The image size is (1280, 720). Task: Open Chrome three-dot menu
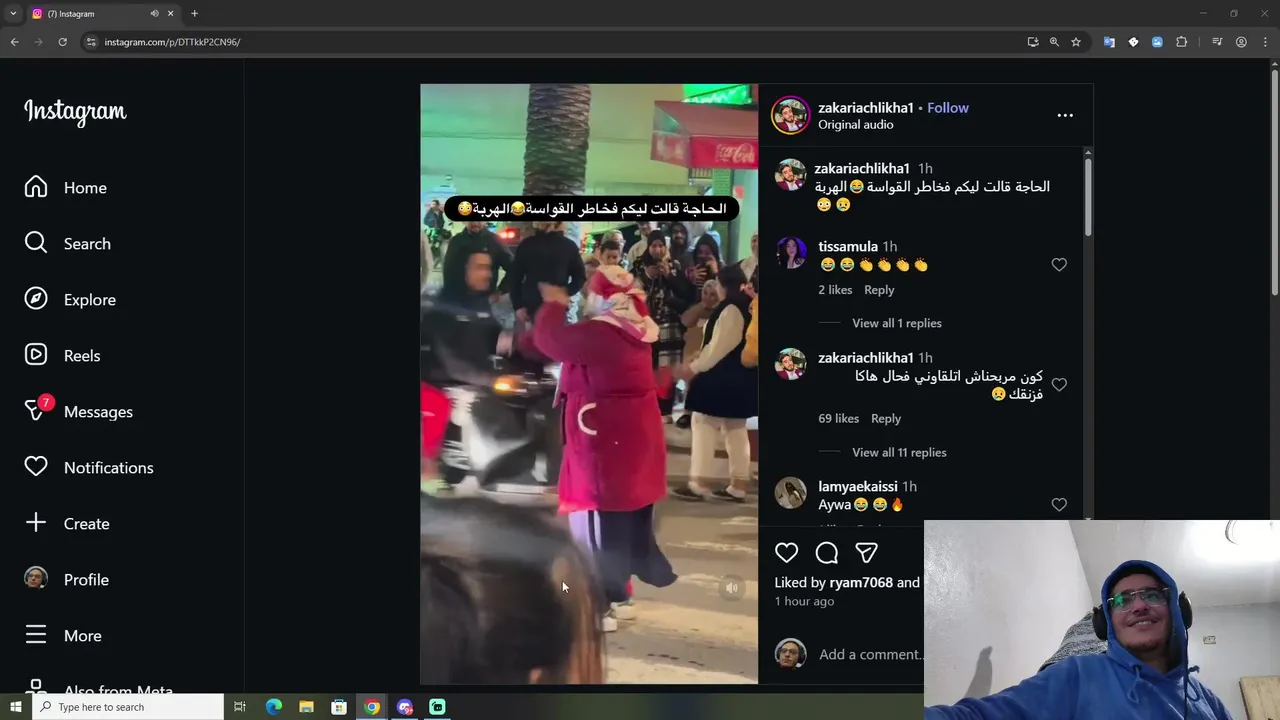pos(1265,42)
